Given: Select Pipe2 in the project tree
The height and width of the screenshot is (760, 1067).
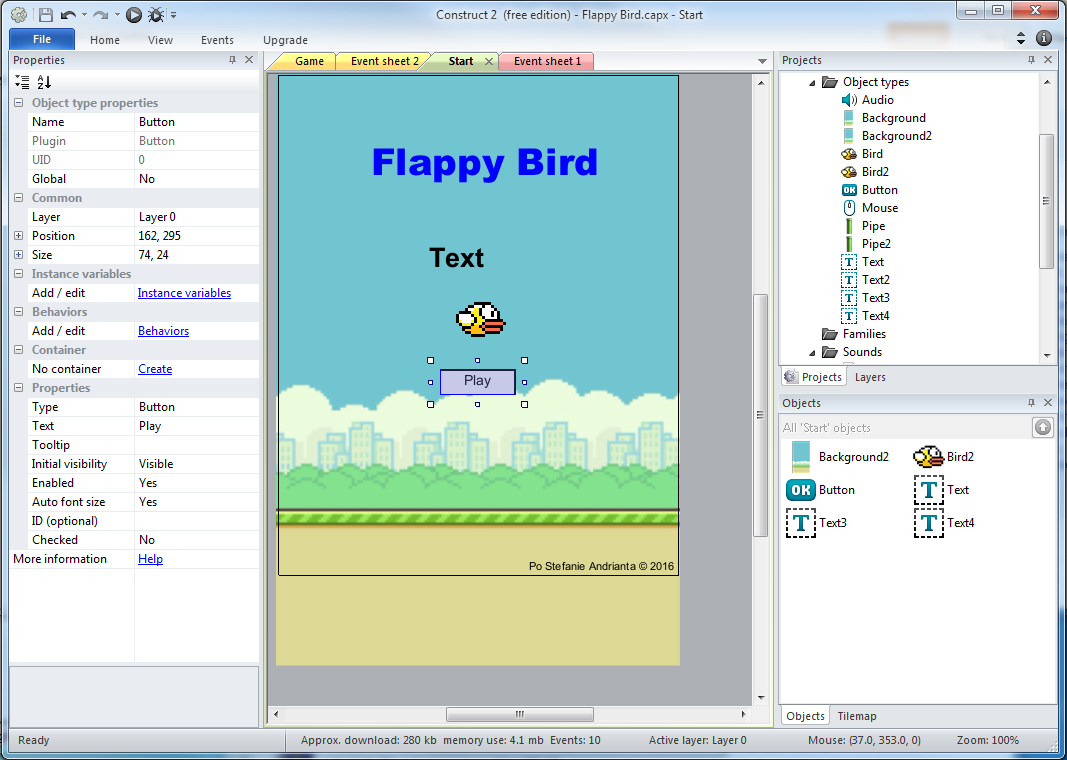Looking at the screenshot, I should point(876,244).
